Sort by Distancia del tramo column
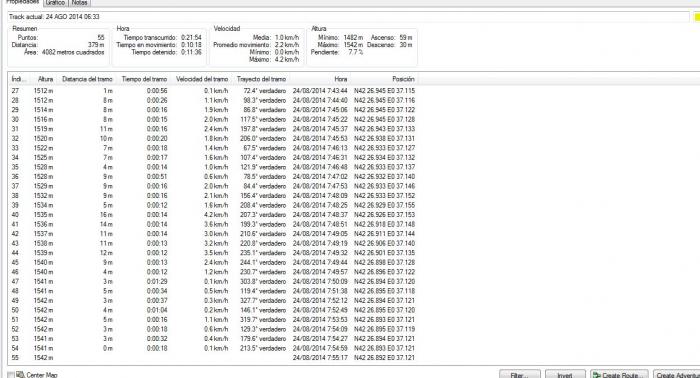This screenshot has height=378, width=700. click(87, 79)
